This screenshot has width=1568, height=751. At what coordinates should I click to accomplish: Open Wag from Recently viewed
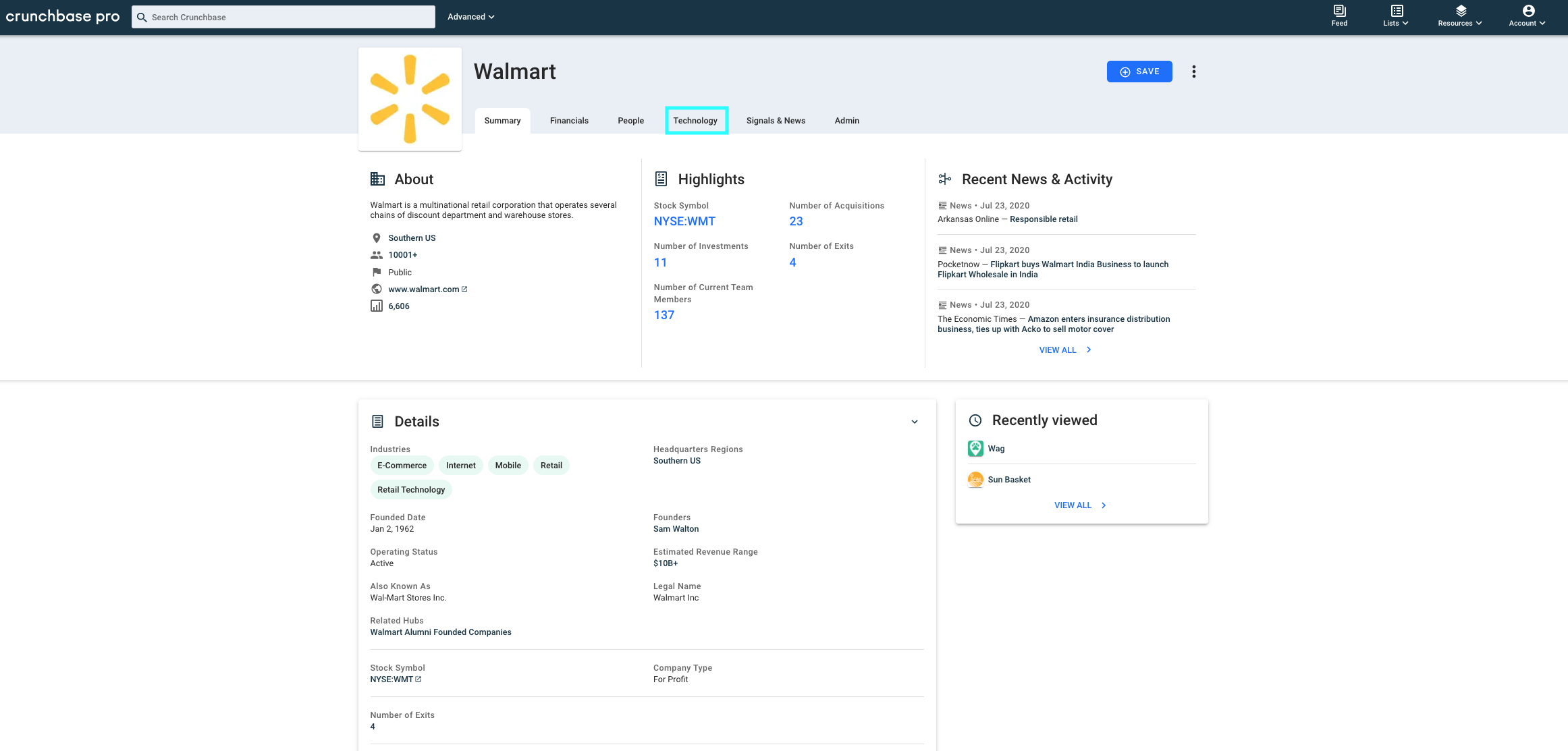click(996, 449)
